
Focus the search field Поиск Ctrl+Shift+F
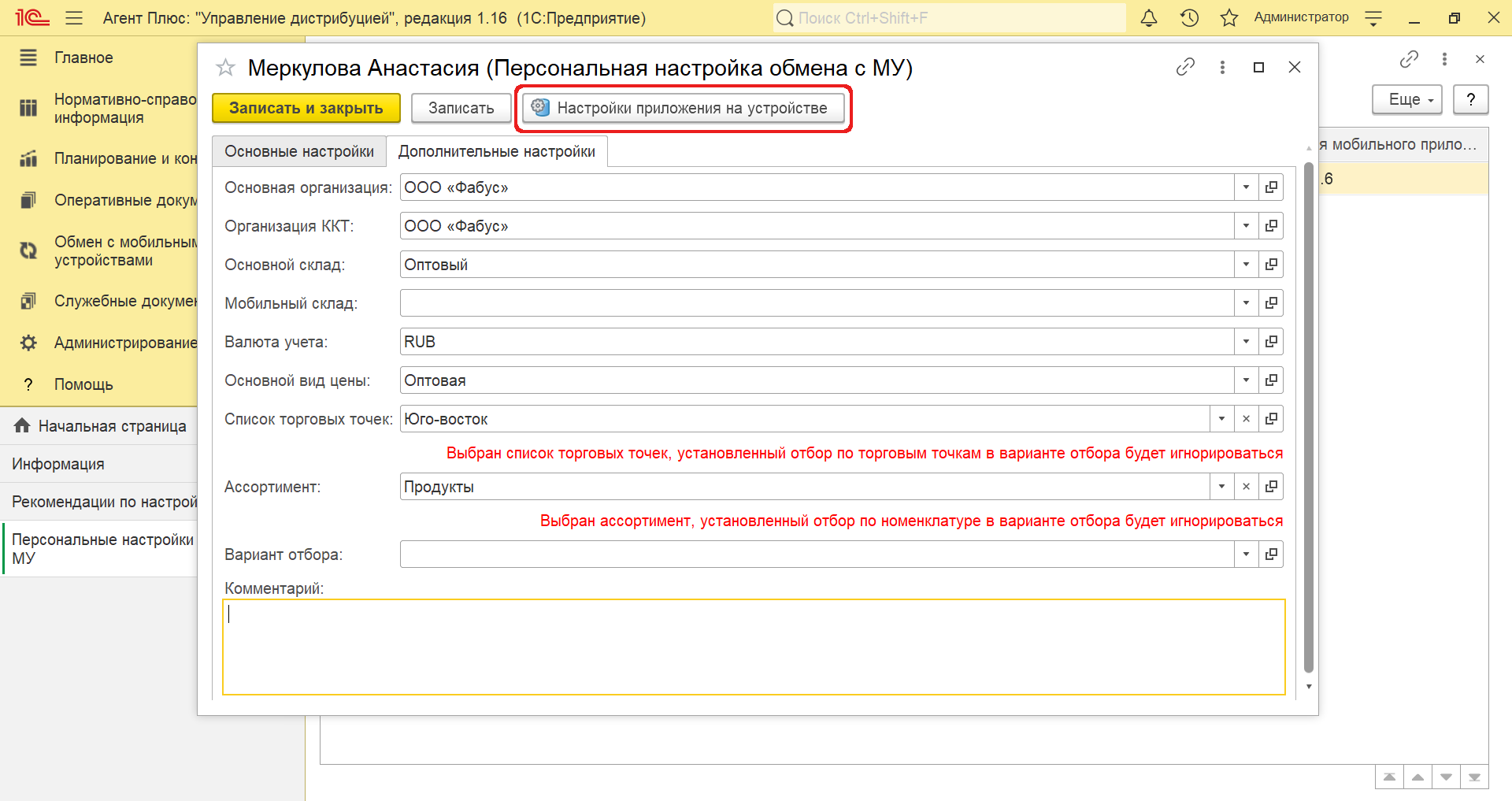point(950,18)
